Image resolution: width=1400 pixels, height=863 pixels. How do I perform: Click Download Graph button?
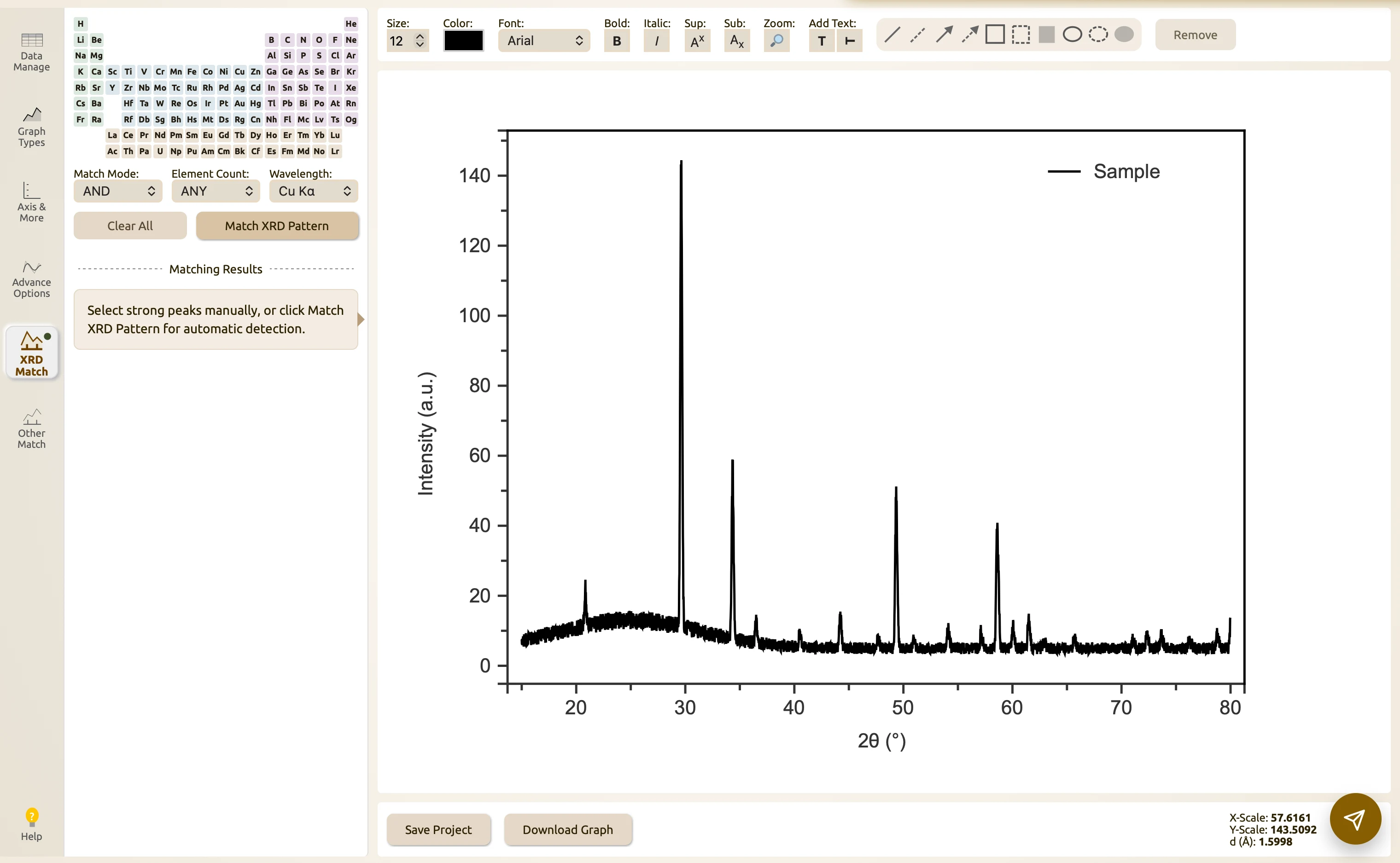[x=567, y=830]
